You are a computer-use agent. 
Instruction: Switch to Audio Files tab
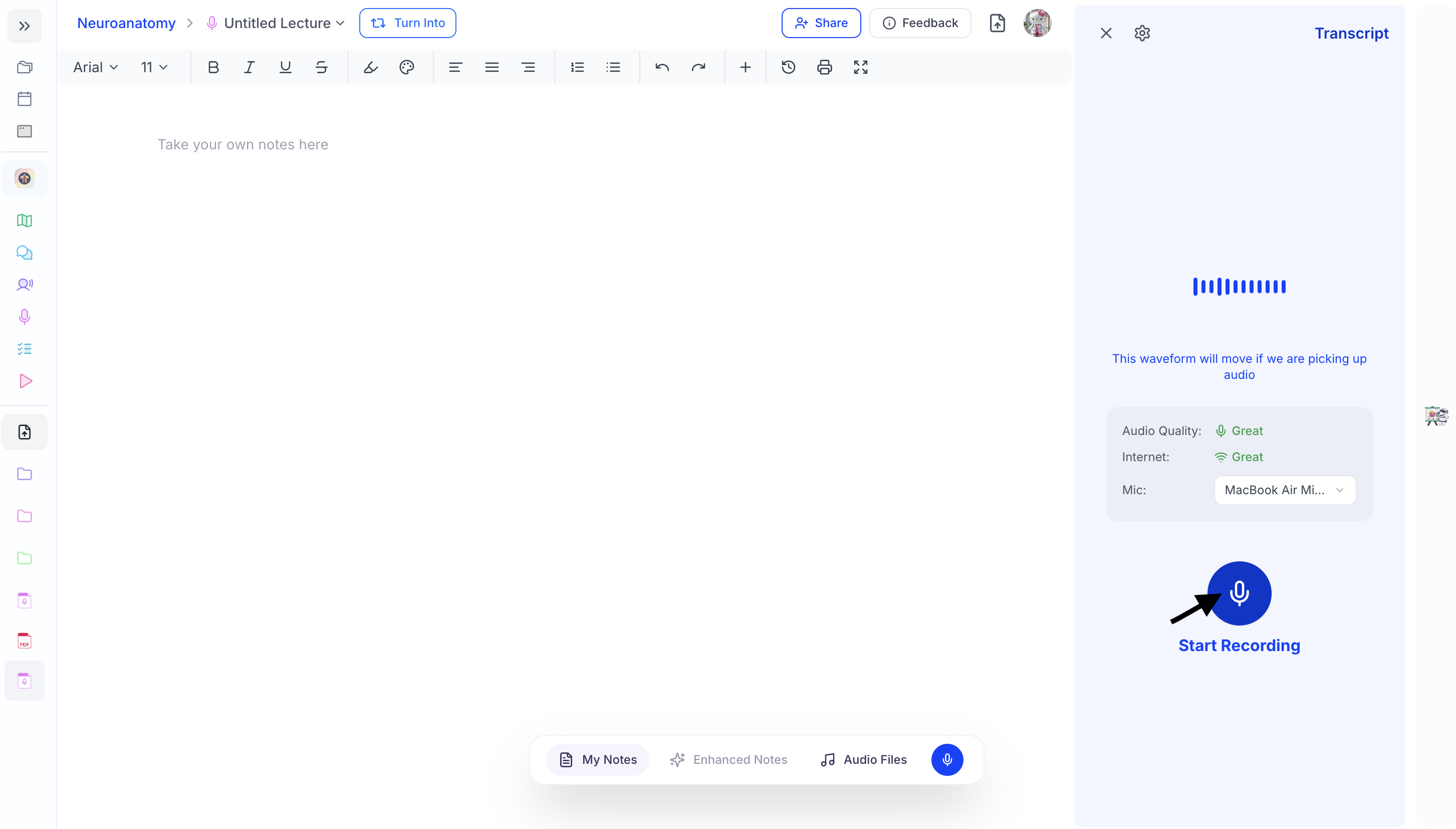coord(863,759)
